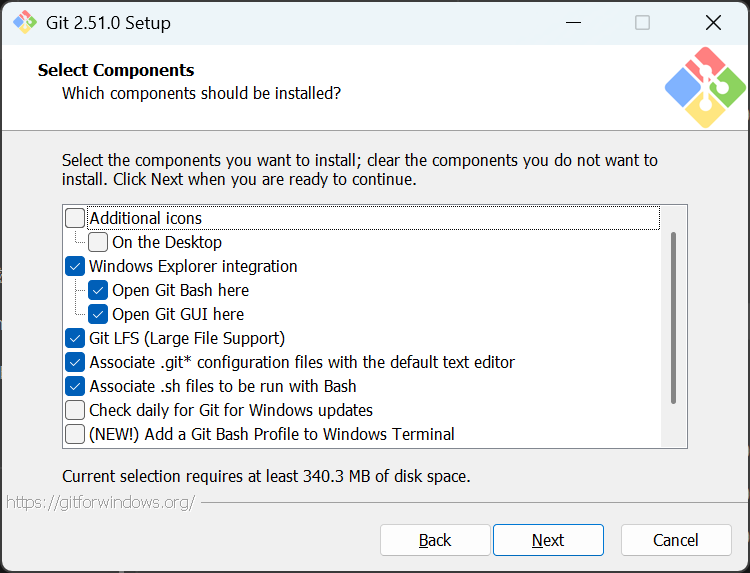Cancel the Git installation

(x=676, y=540)
